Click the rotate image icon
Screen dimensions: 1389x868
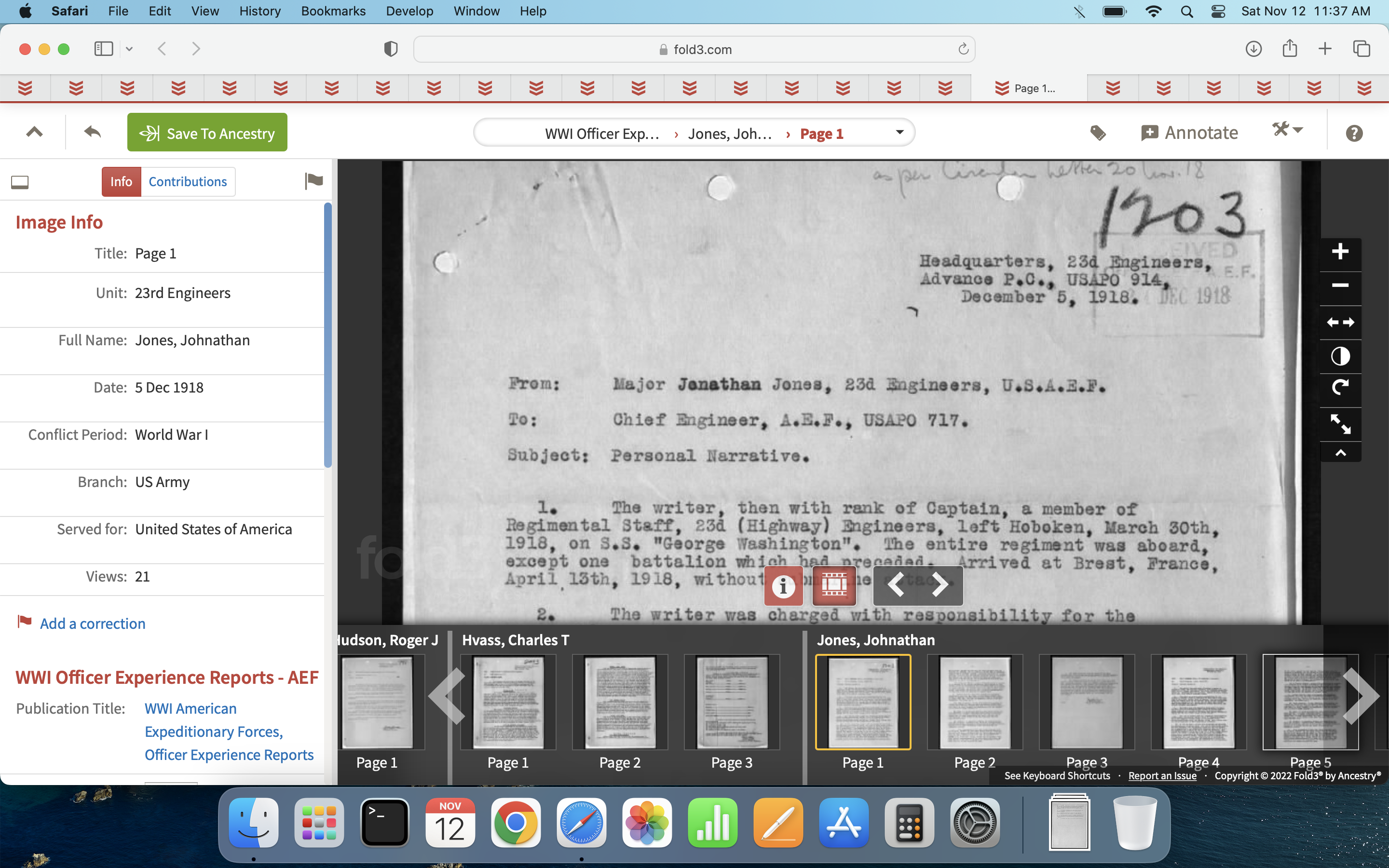click(1340, 388)
